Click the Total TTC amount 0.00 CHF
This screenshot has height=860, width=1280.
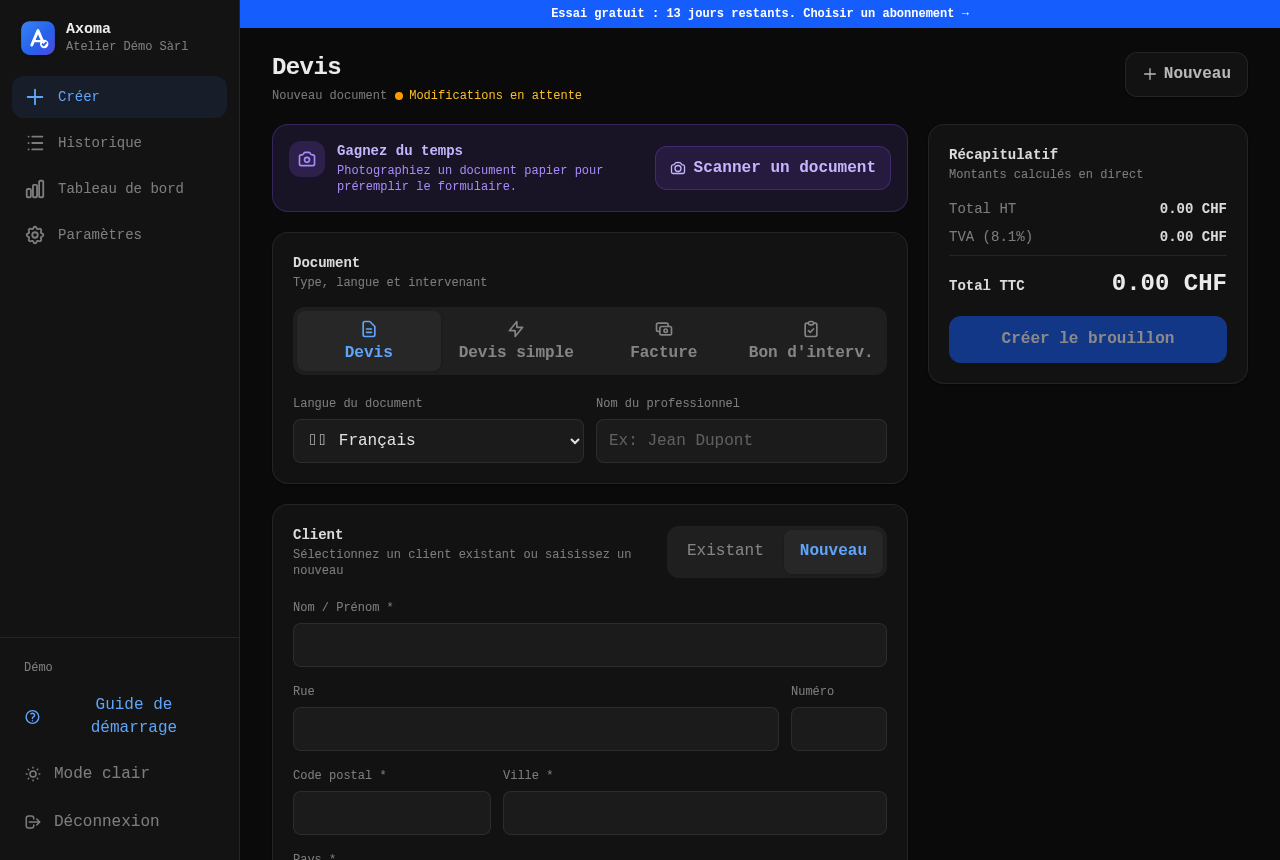click(x=1169, y=284)
